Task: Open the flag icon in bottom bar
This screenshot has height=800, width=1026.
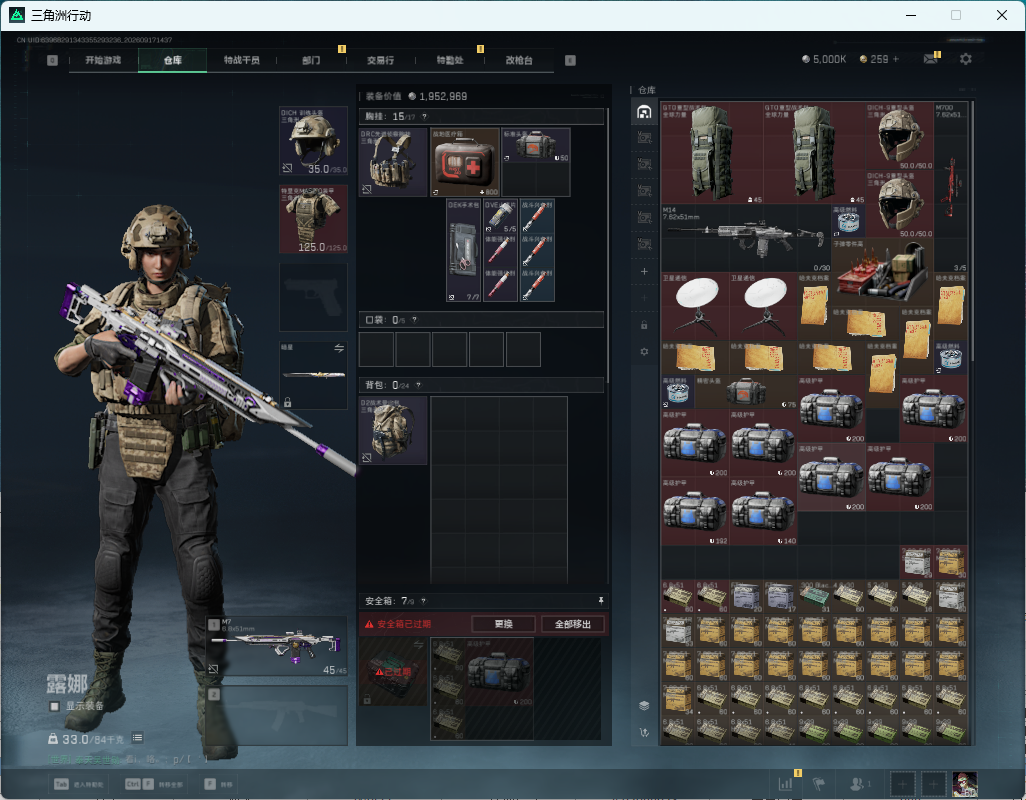Action: point(819,784)
